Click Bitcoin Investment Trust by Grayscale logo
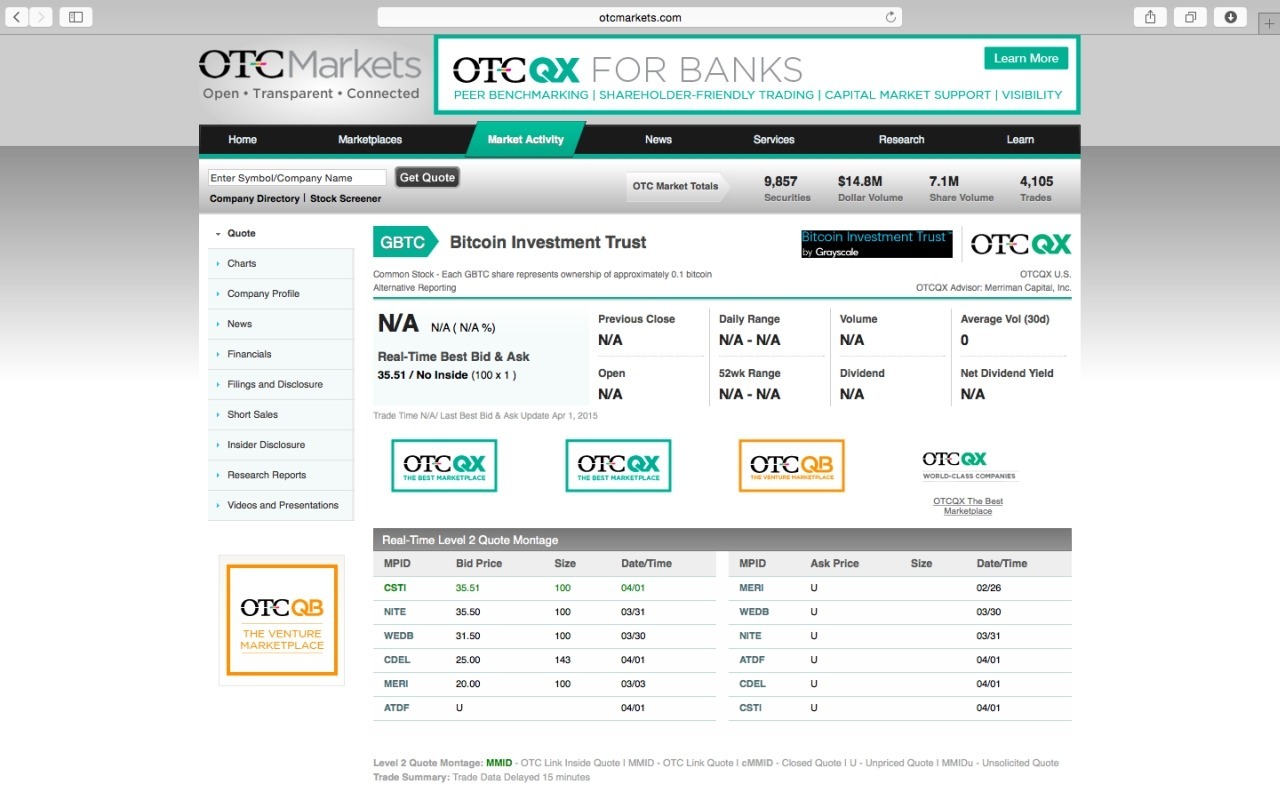 point(877,244)
